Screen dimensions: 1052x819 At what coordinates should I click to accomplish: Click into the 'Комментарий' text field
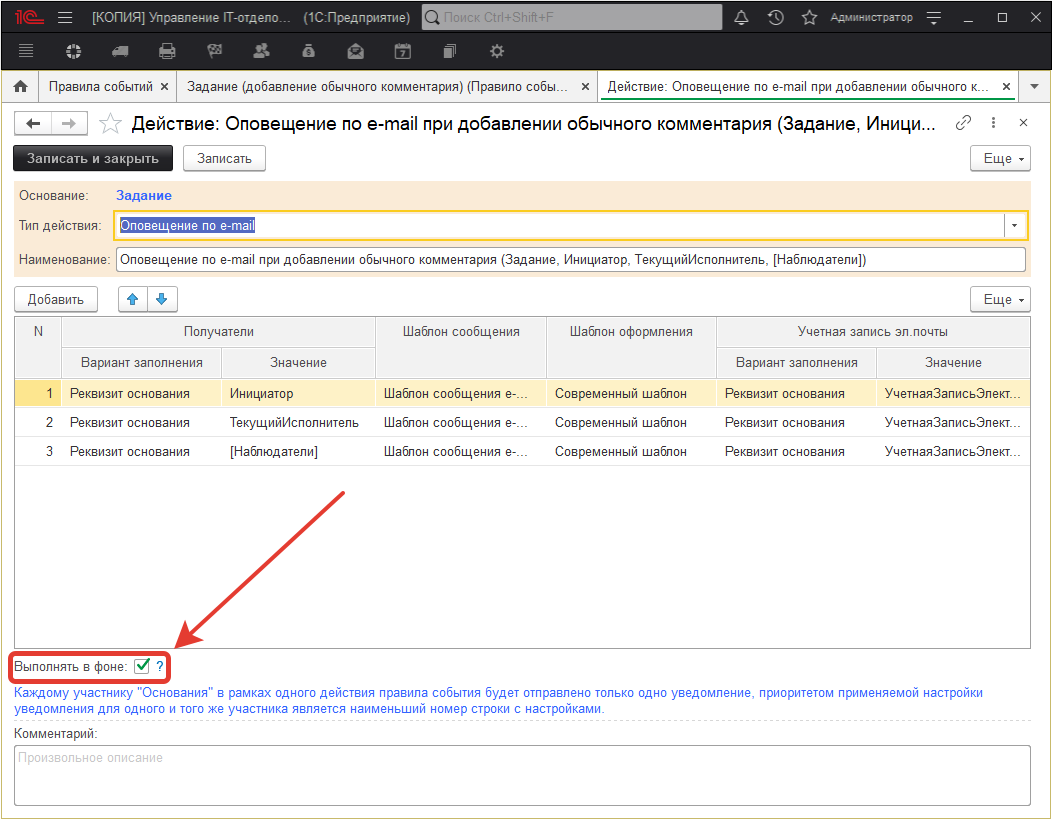click(x=522, y=775)
